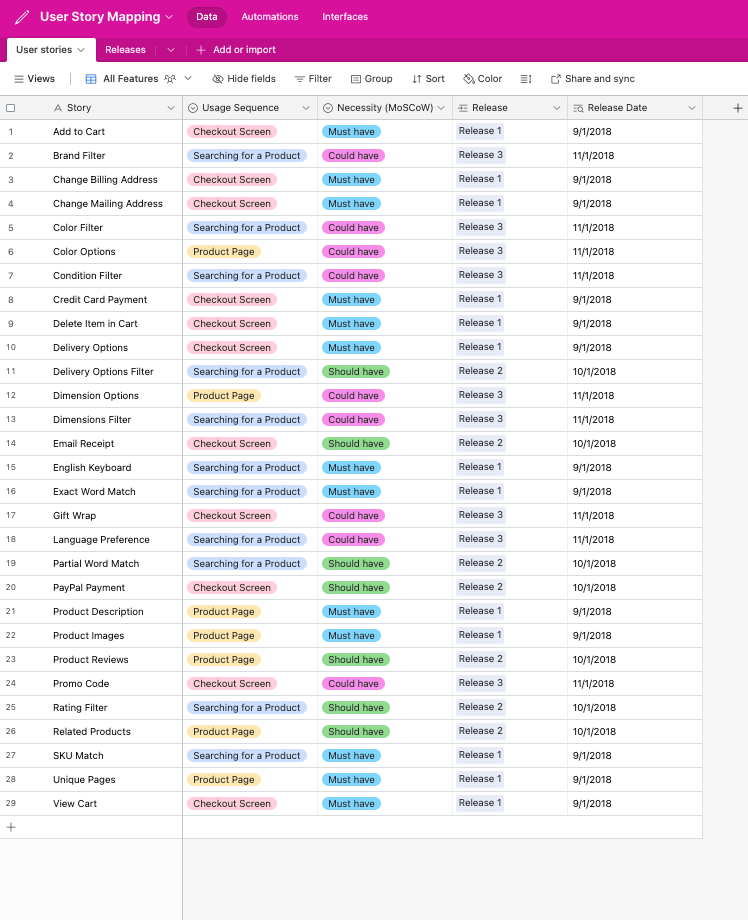Click Add or import
The height and width of the screenshot is (920, 748).
click(244, 50)
